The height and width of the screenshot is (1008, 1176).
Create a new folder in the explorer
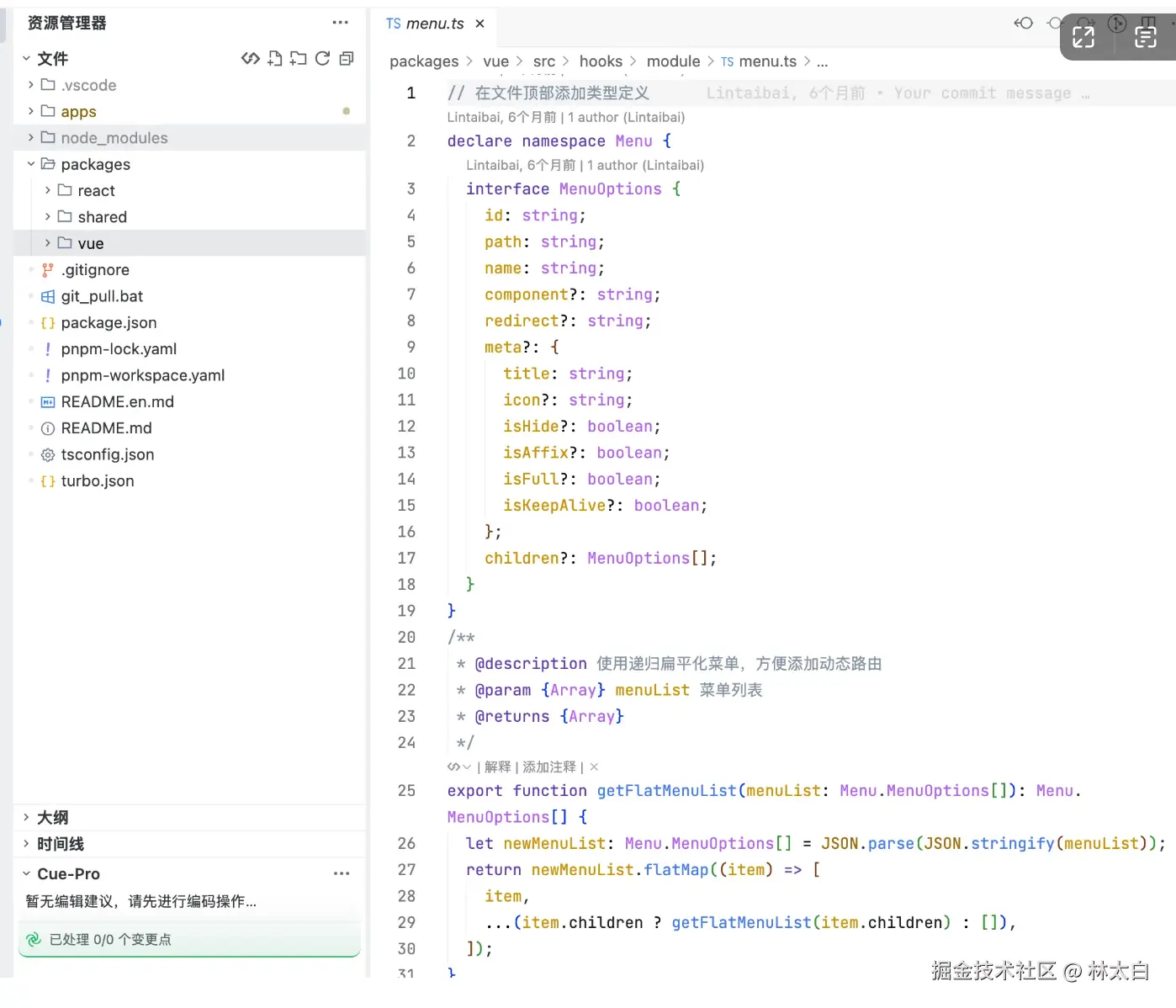click(x=298, y=58)
